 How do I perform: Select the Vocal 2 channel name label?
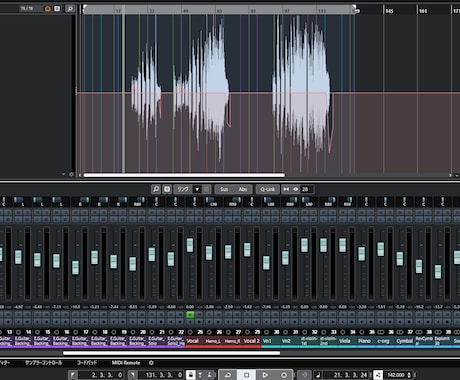click(251, 341)
